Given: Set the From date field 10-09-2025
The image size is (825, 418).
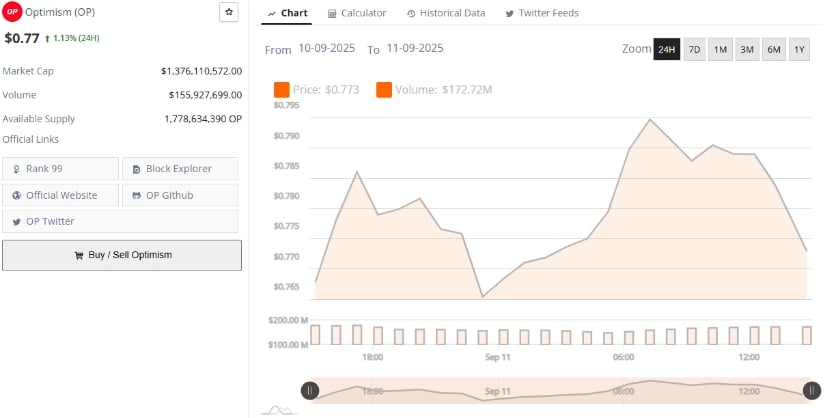Looking at the screenshot, I should pos(327,48).
